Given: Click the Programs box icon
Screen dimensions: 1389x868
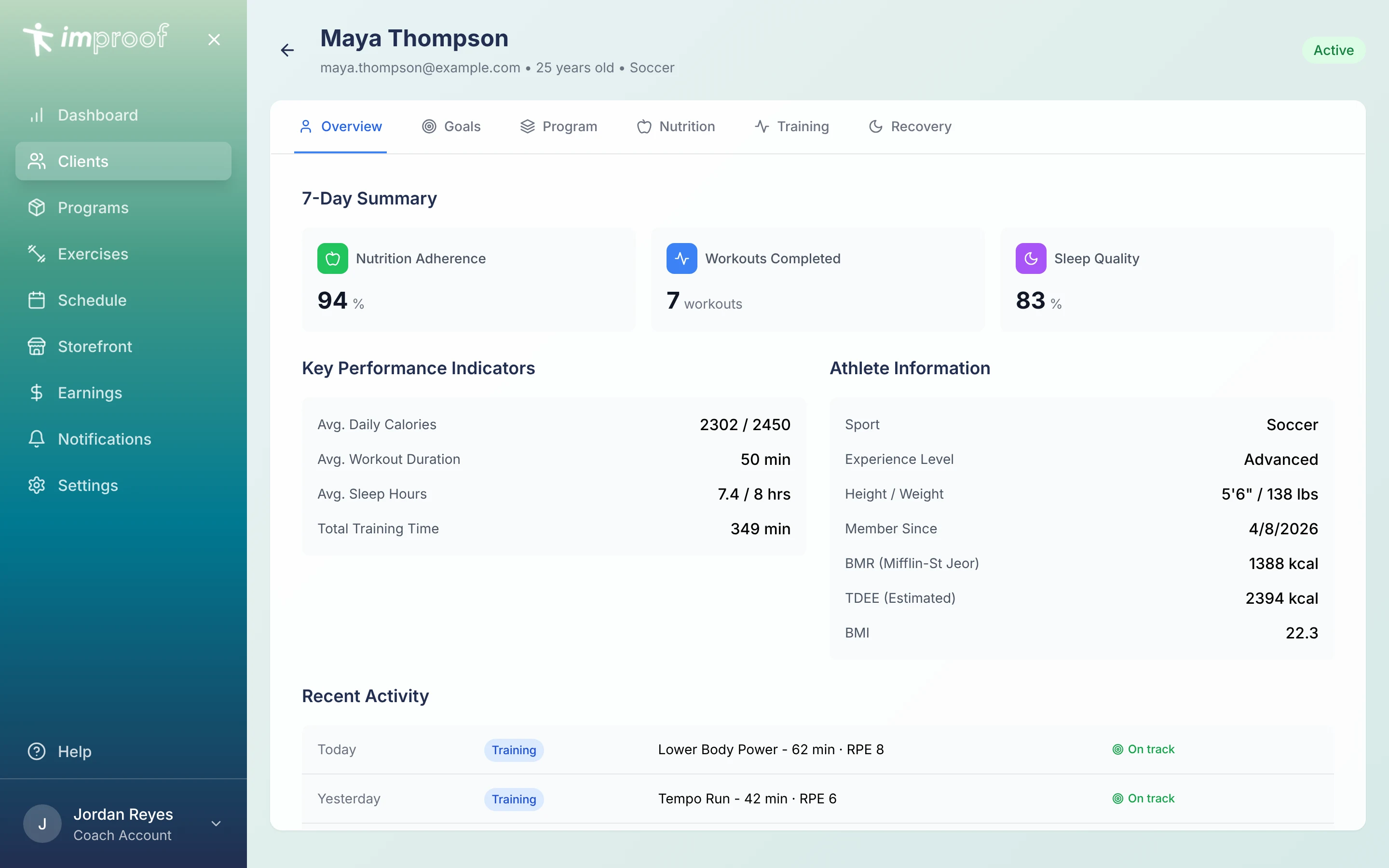Looking at the screenshot, I should [x=37, y=208].
